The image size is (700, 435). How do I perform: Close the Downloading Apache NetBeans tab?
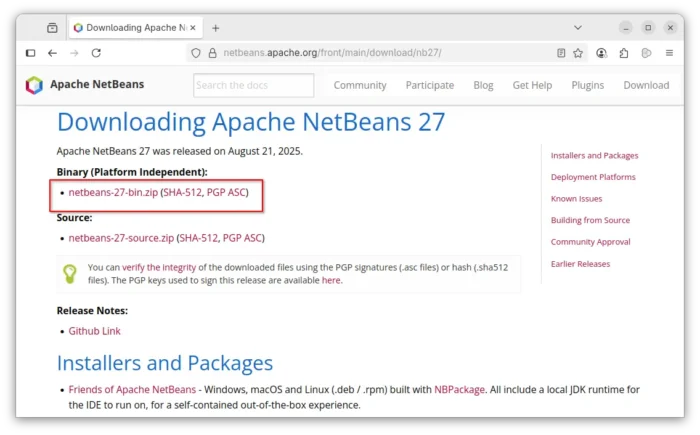(x=193, y=28)
